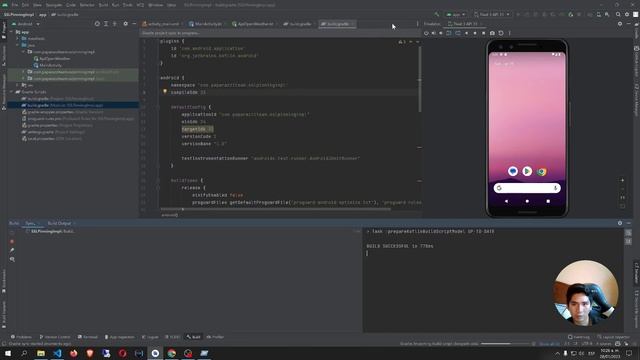Viewport: 640px width, 360px height.
Task: Click emulator volume up icon
Action: point(433,33)
